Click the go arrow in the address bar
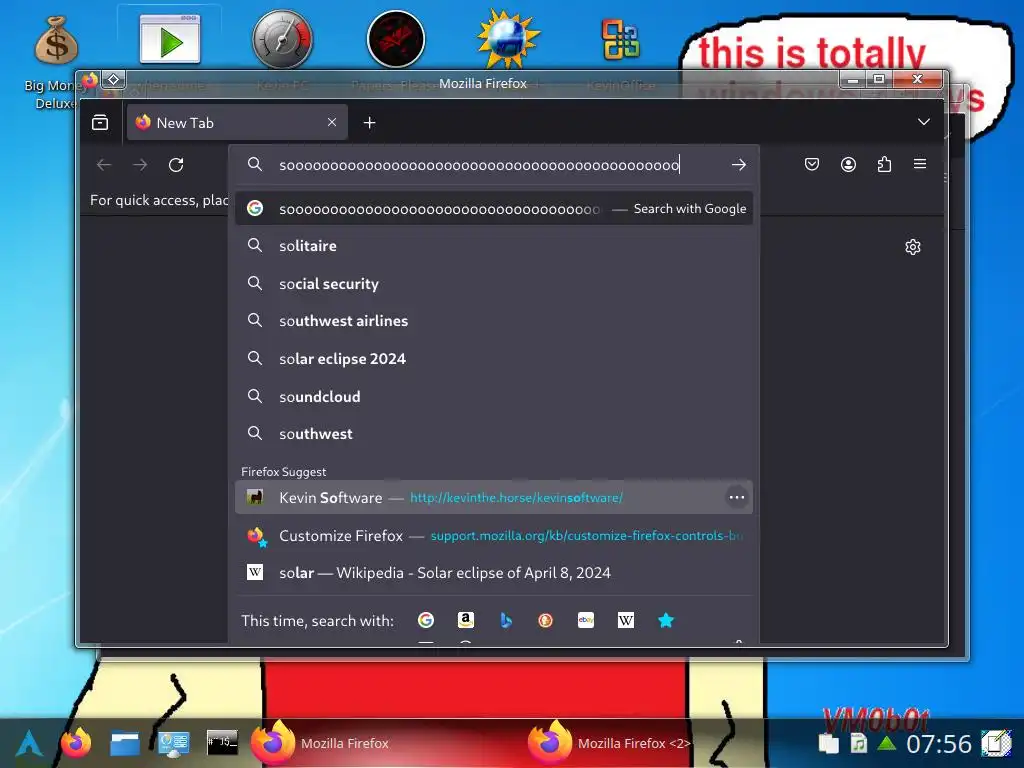Viewport: 1024px width, 768px height. 739,165
